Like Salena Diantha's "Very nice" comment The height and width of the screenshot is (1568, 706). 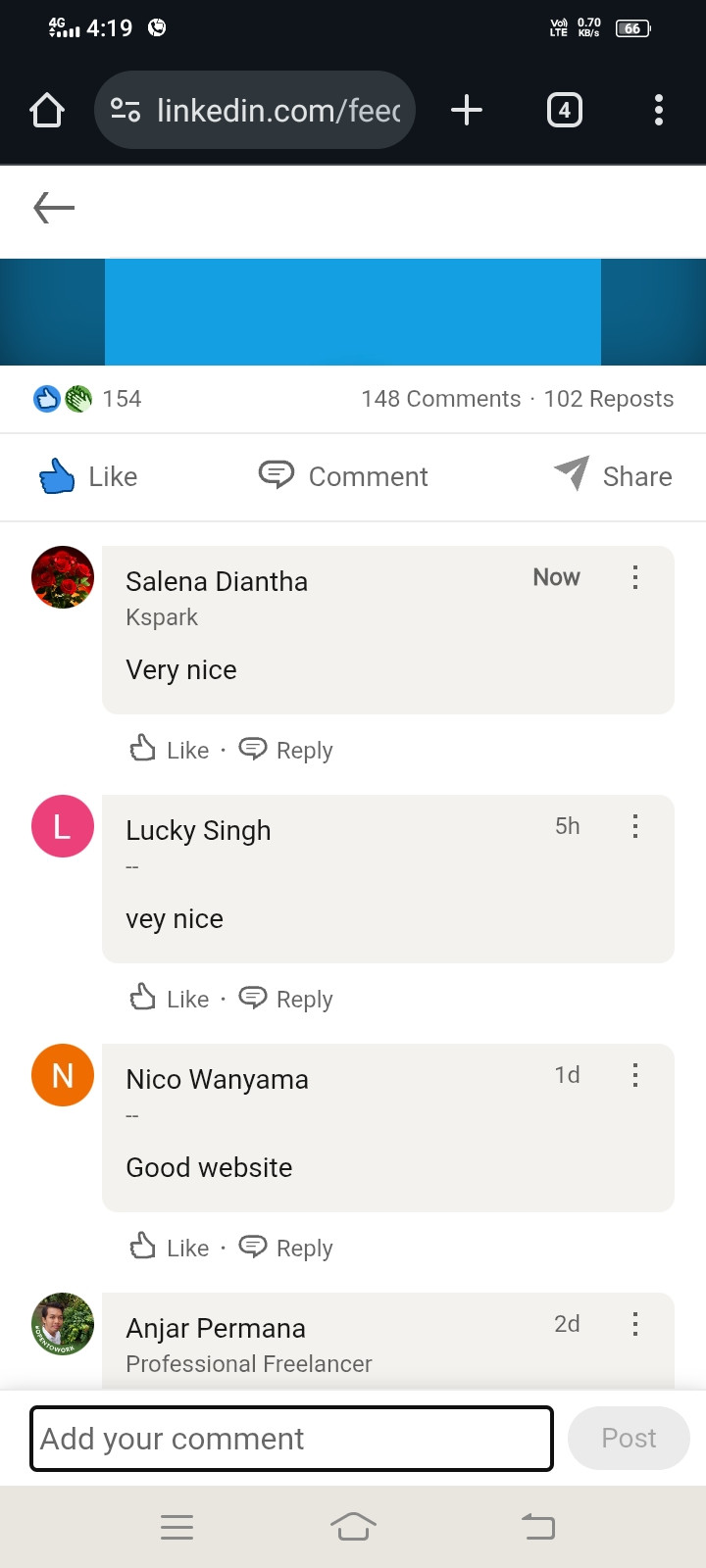[x=170, y=750]
